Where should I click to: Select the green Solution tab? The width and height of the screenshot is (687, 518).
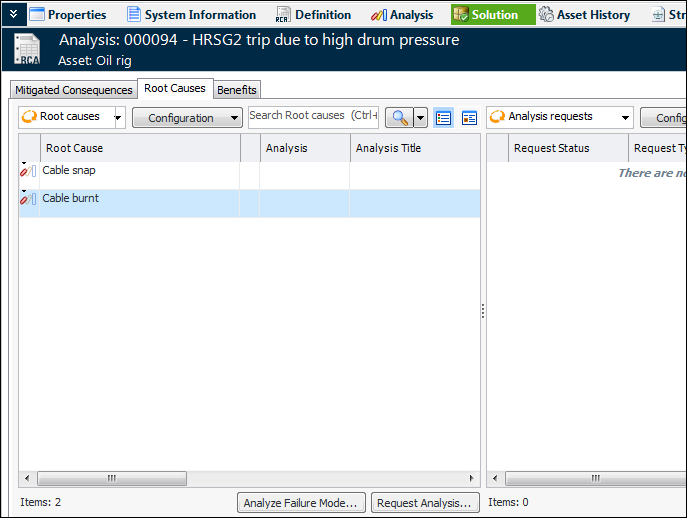click(x=493, y=14)
